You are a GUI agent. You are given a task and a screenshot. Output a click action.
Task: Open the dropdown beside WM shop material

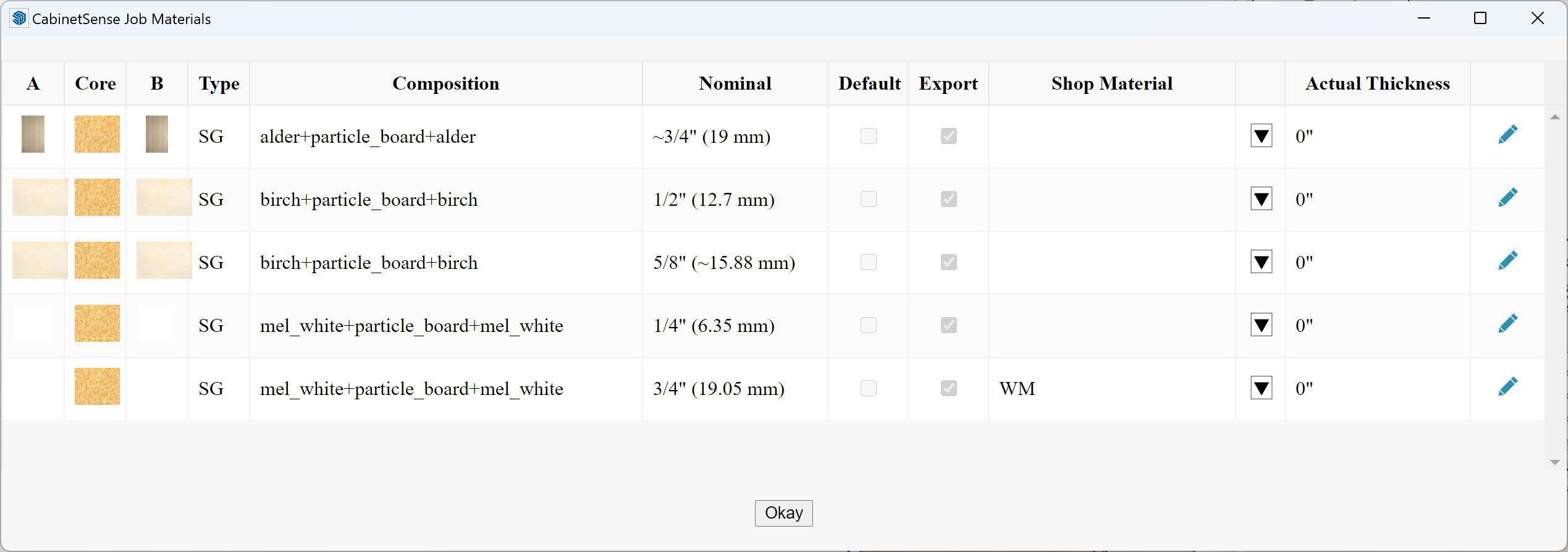tap(1261, 388)
